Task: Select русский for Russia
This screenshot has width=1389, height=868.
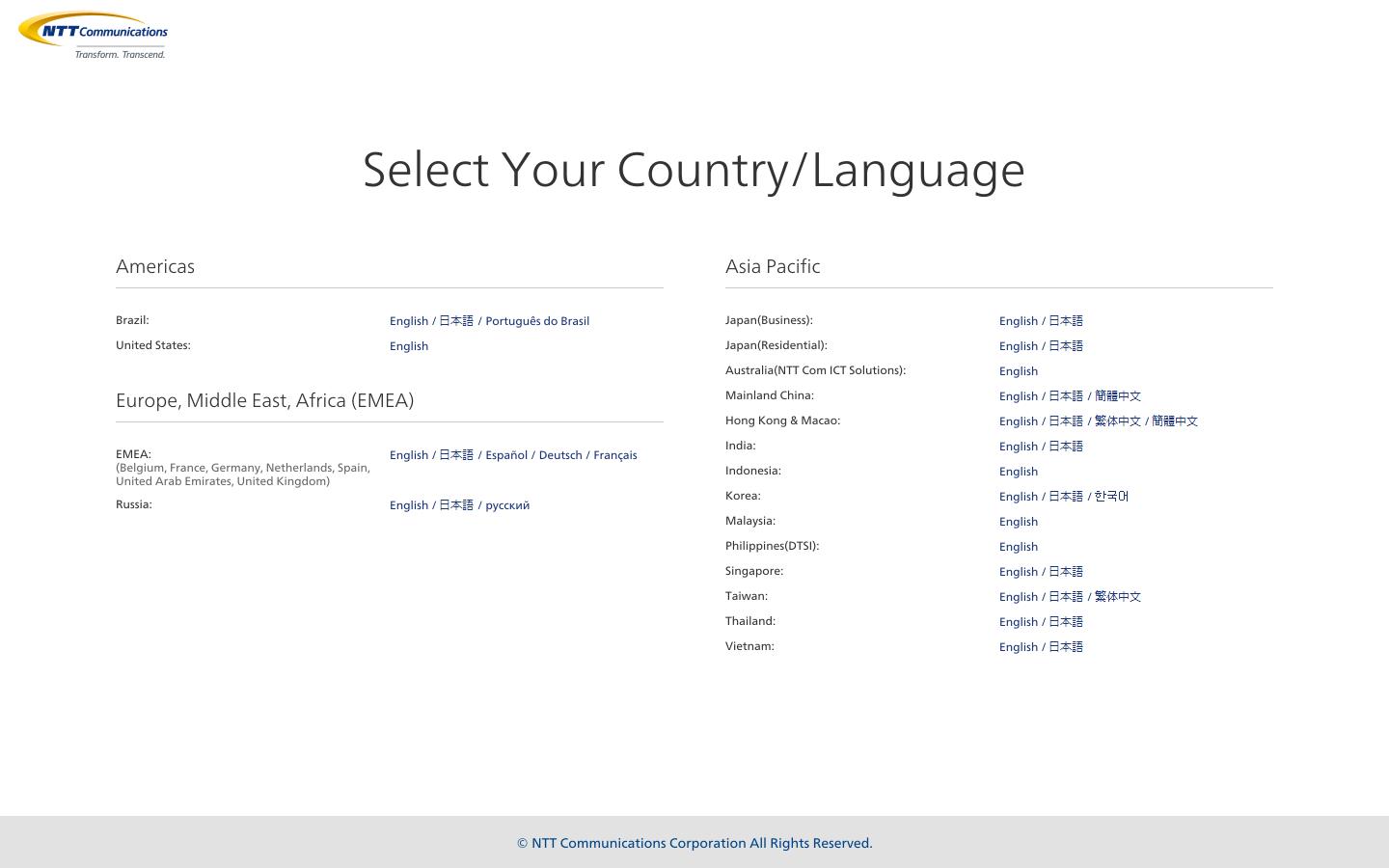Action: pos(507,504)
